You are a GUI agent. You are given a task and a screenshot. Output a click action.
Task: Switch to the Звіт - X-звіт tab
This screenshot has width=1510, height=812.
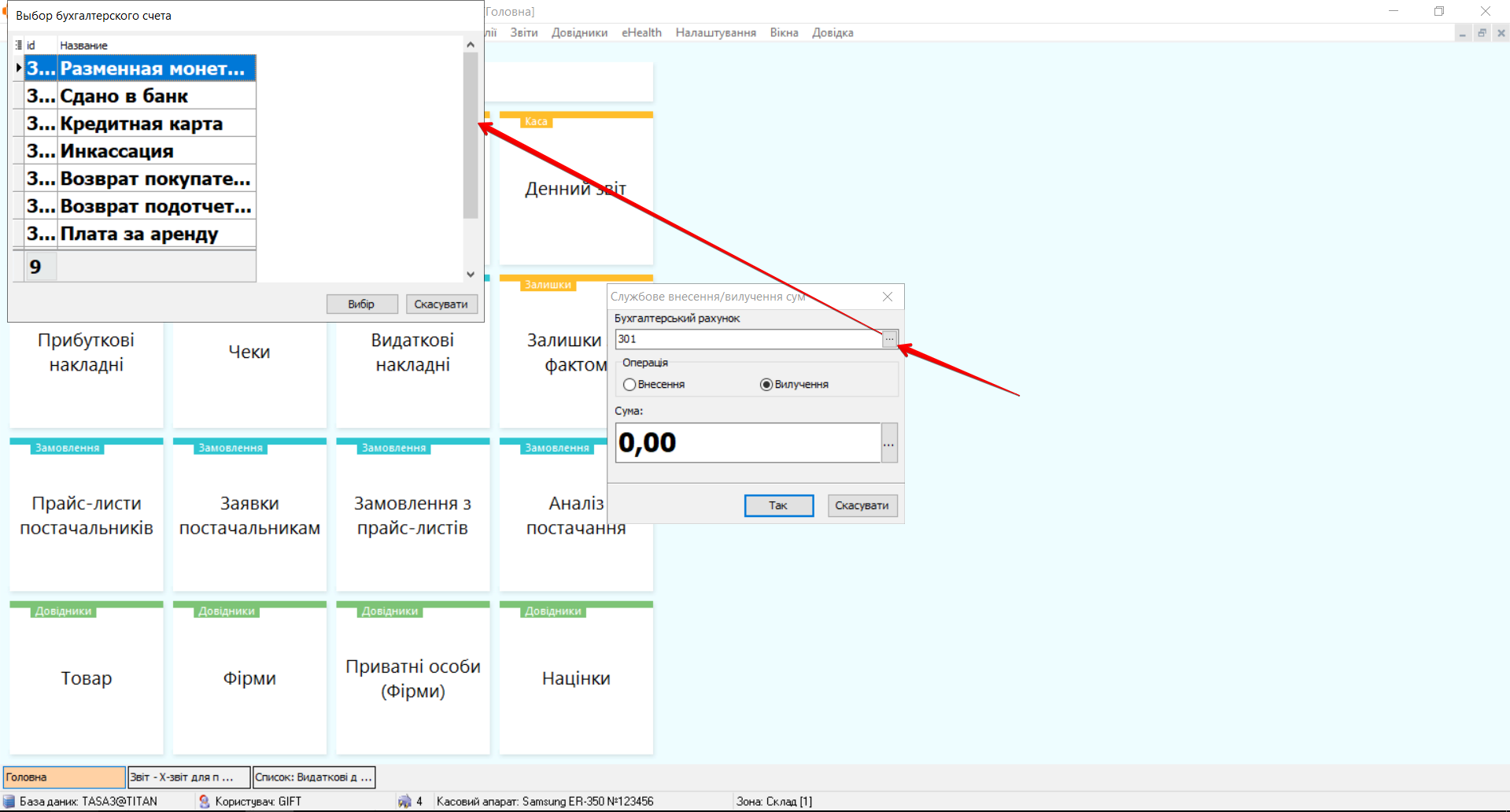(189, 777)
